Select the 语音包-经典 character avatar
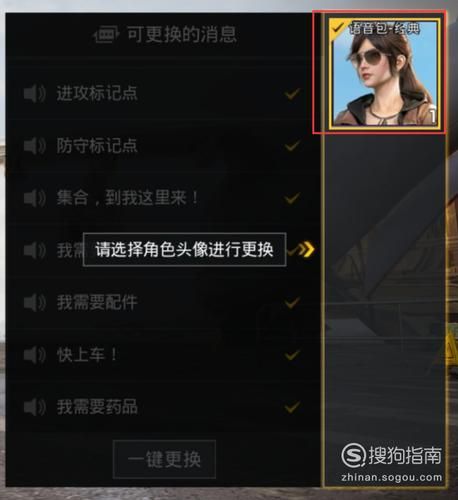The image size is (458, 500). (384, 74)
